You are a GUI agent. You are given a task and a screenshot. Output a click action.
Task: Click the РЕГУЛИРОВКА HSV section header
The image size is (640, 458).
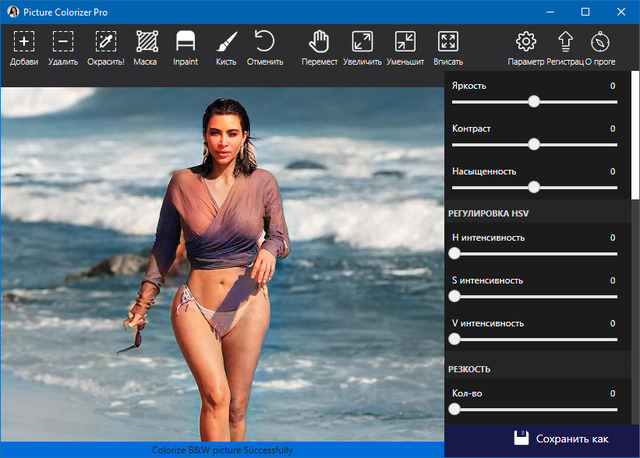pyautogui.click(x=488, y=213)
